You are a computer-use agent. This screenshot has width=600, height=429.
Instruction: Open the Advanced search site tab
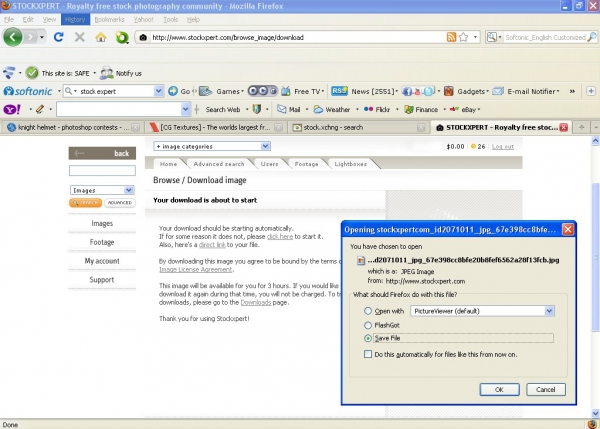coord(218,164)
